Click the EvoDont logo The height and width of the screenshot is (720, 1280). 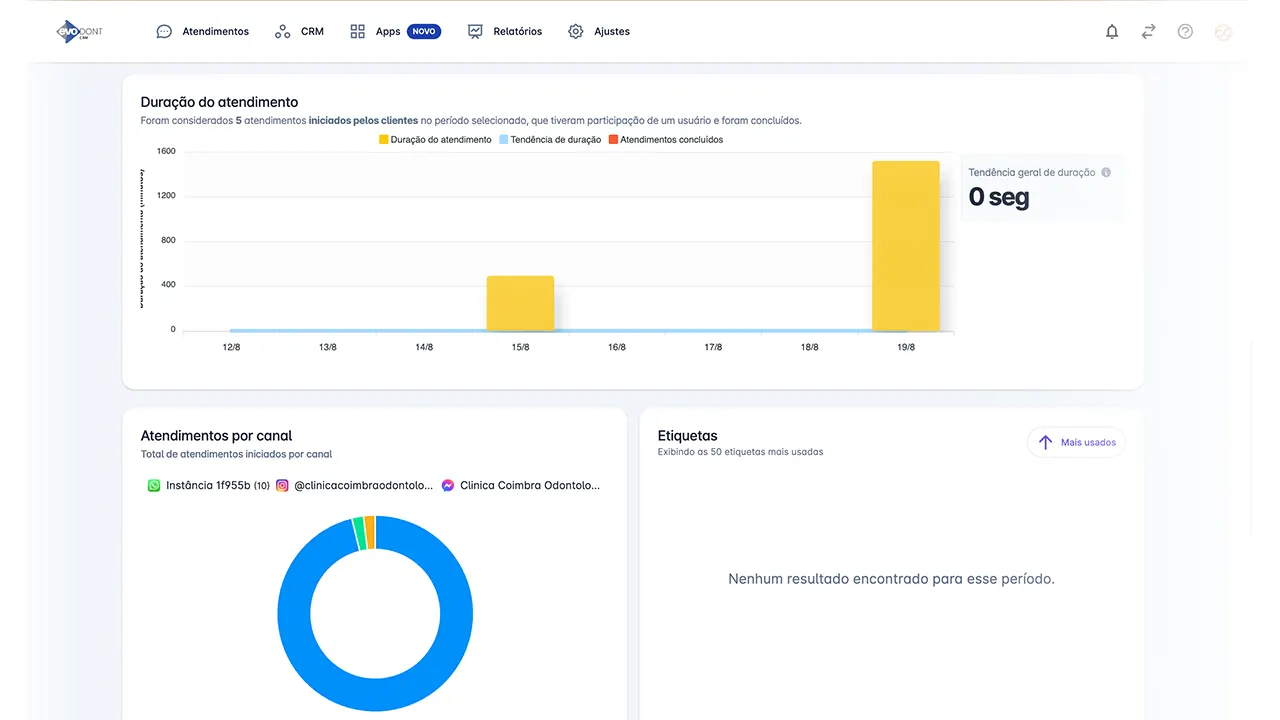79,32
